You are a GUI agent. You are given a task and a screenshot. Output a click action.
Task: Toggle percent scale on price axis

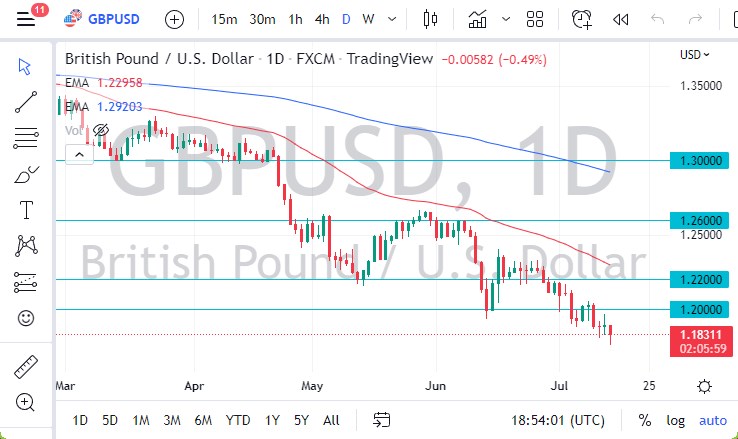(645, 420)
